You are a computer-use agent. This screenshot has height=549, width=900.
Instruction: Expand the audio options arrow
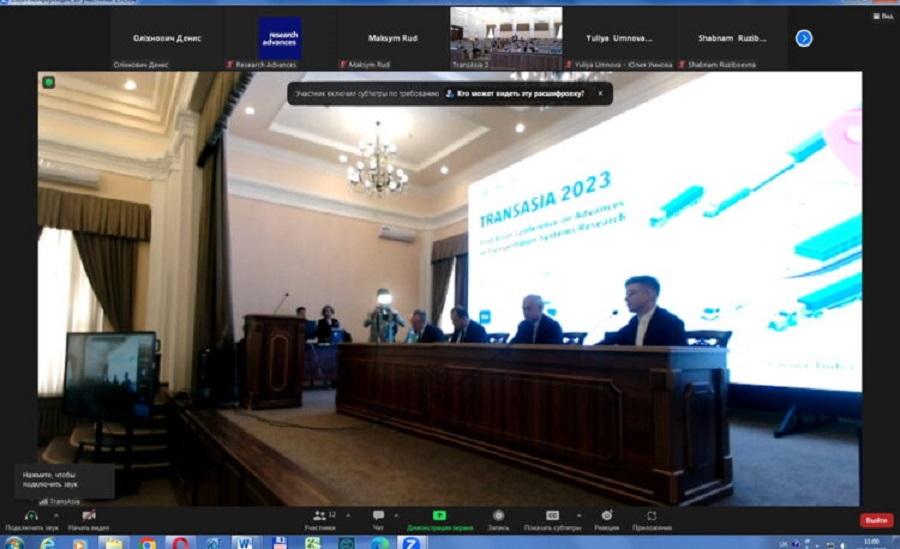pos(56,515)
